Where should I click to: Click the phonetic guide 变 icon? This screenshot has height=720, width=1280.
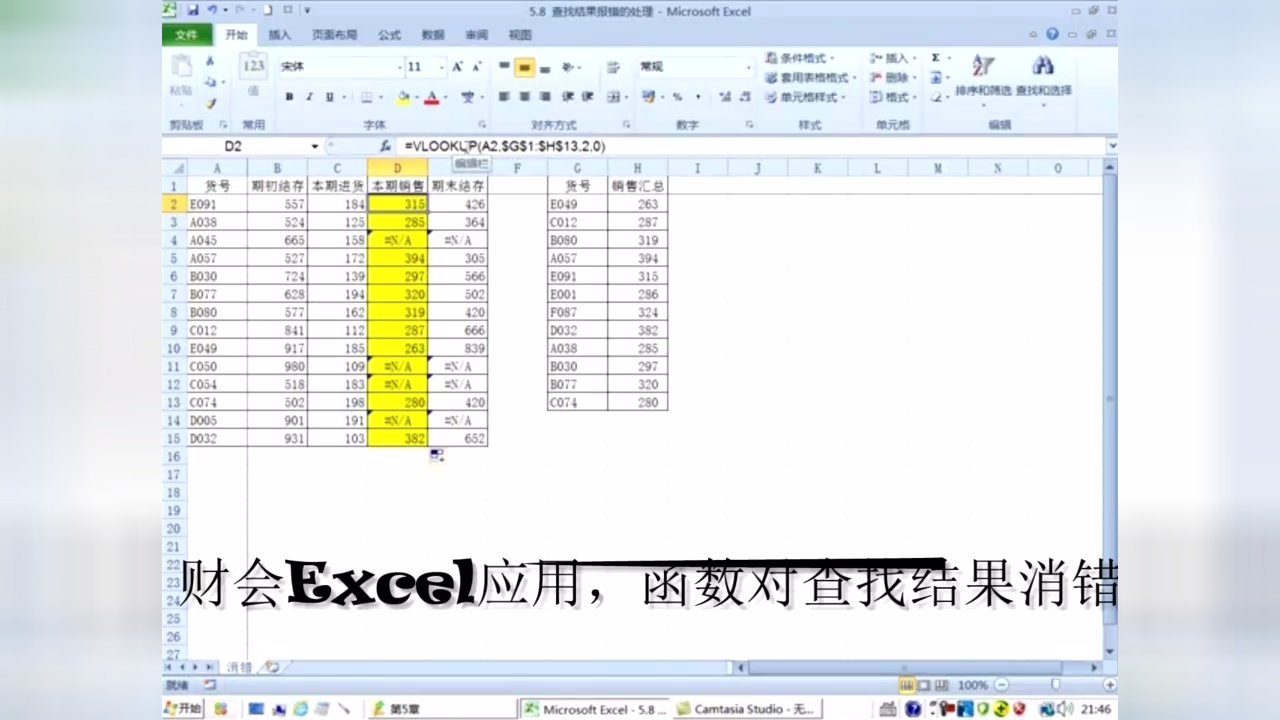pyautogui.click(x=468, y=97)
